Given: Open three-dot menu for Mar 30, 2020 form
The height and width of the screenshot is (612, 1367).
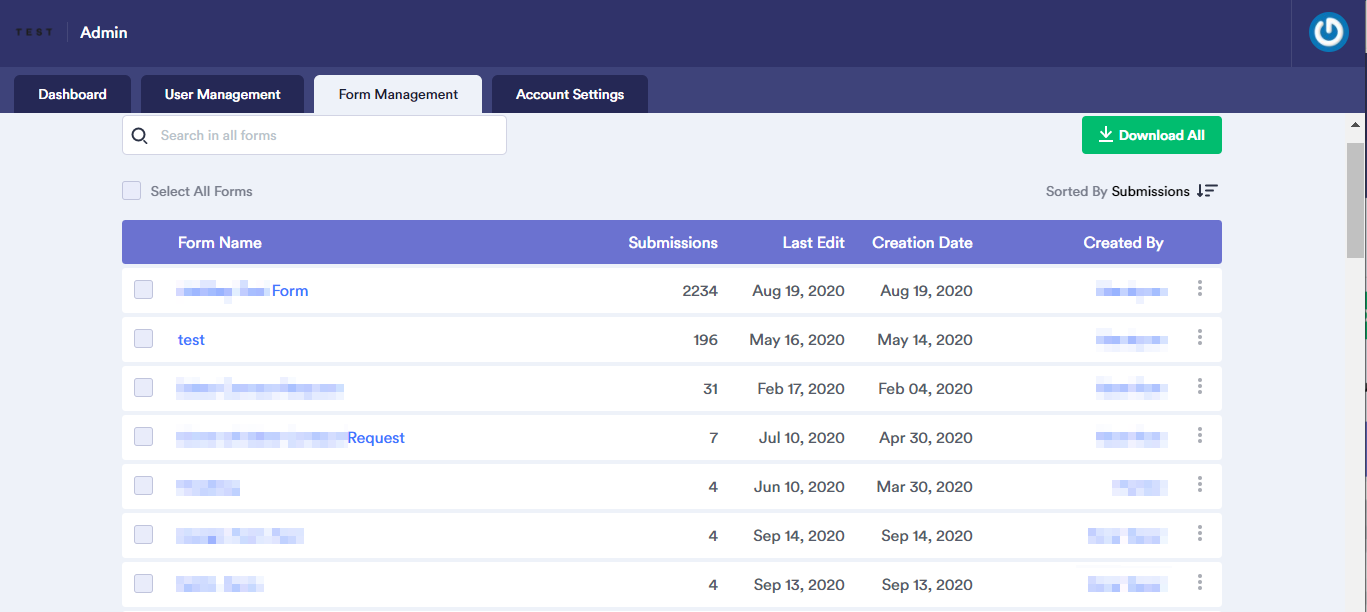Looking at the screenshot, I should coord(1199,485).
